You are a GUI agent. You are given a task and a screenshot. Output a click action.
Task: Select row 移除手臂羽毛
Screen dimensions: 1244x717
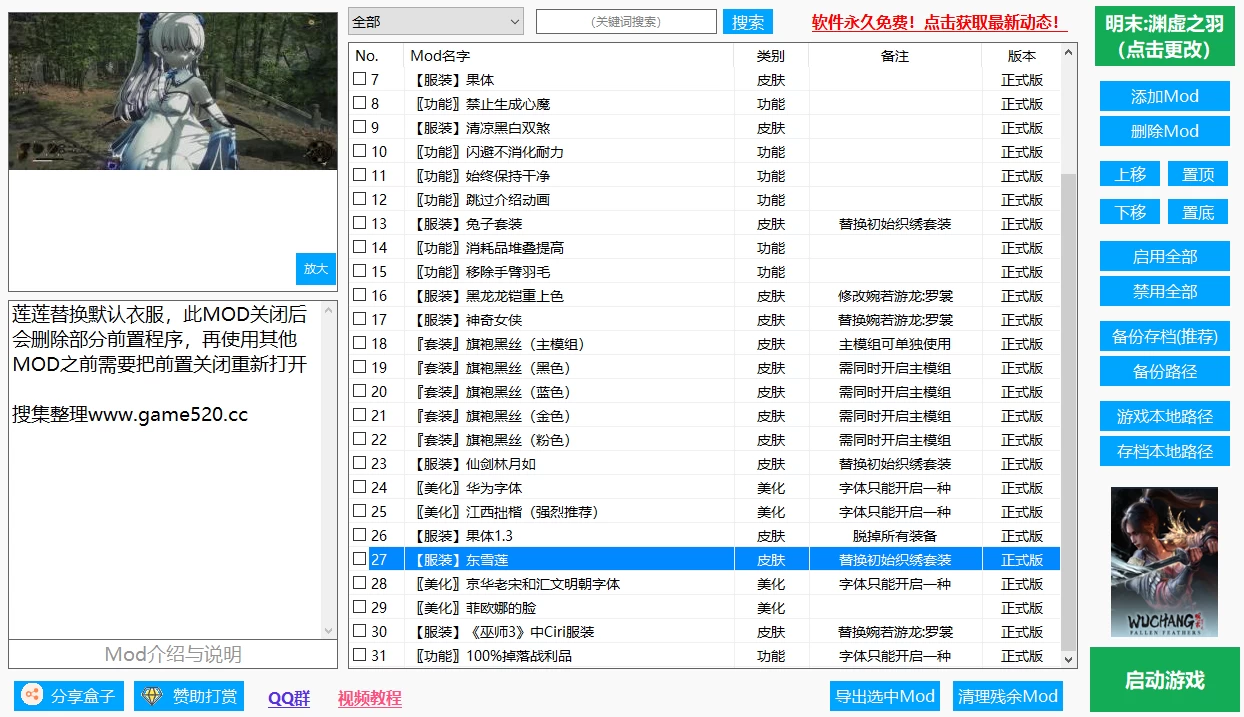point(705,271)
